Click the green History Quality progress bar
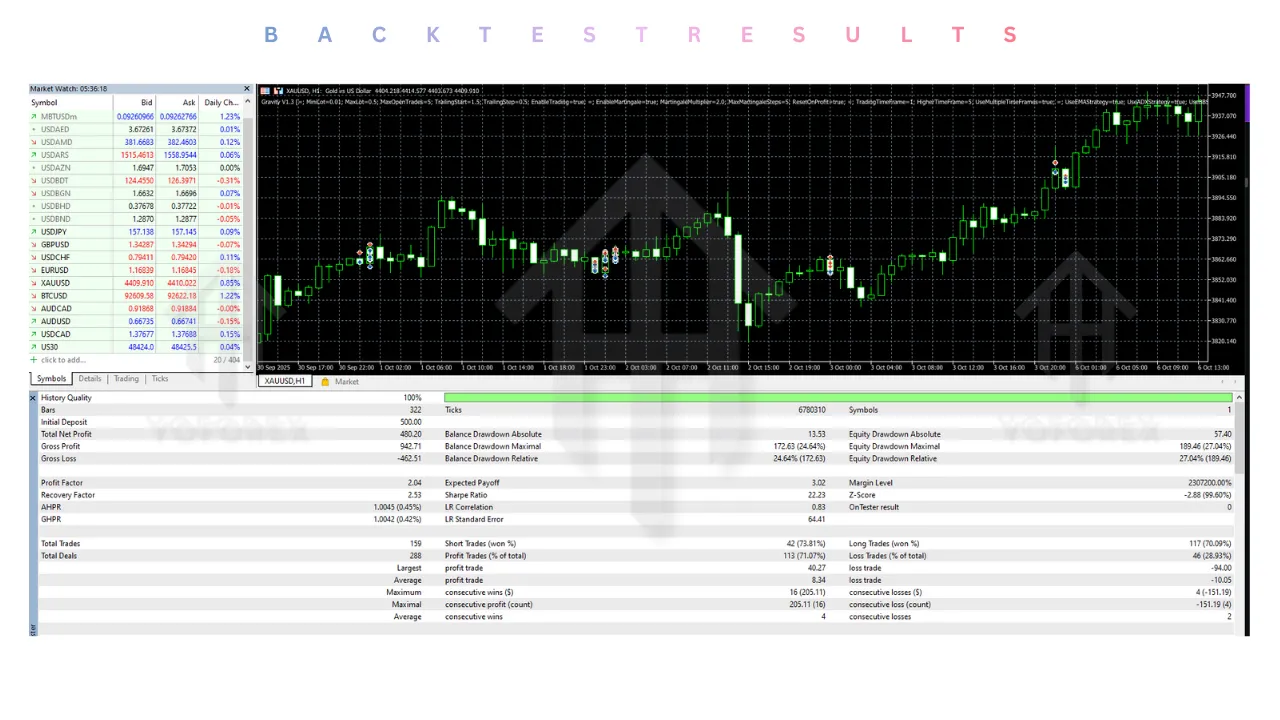This screenshot has width=1280, height=720. point(838,398)
